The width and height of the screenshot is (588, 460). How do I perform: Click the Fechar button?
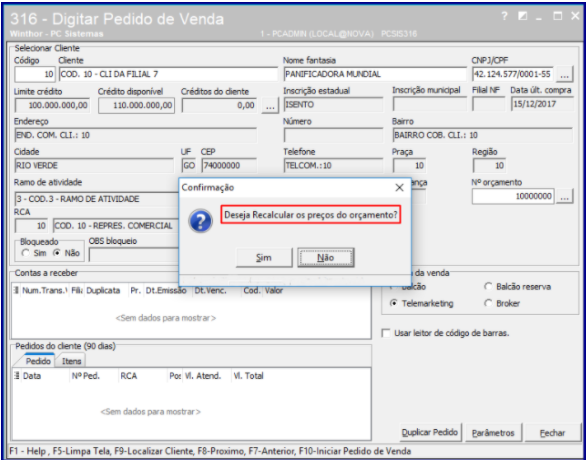[x=552, y=433]
